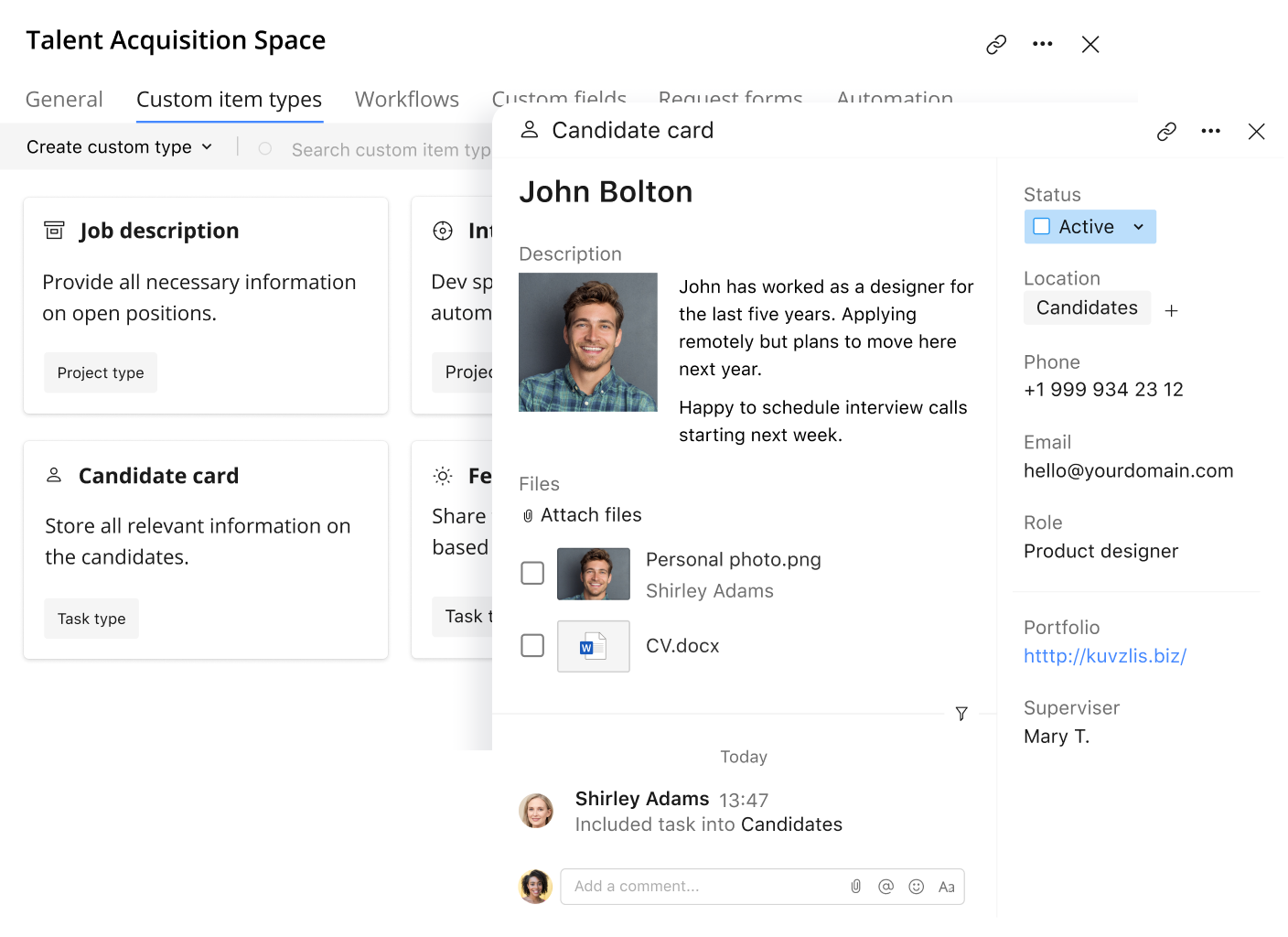Add location with the plus icon

pos(1171,311)
